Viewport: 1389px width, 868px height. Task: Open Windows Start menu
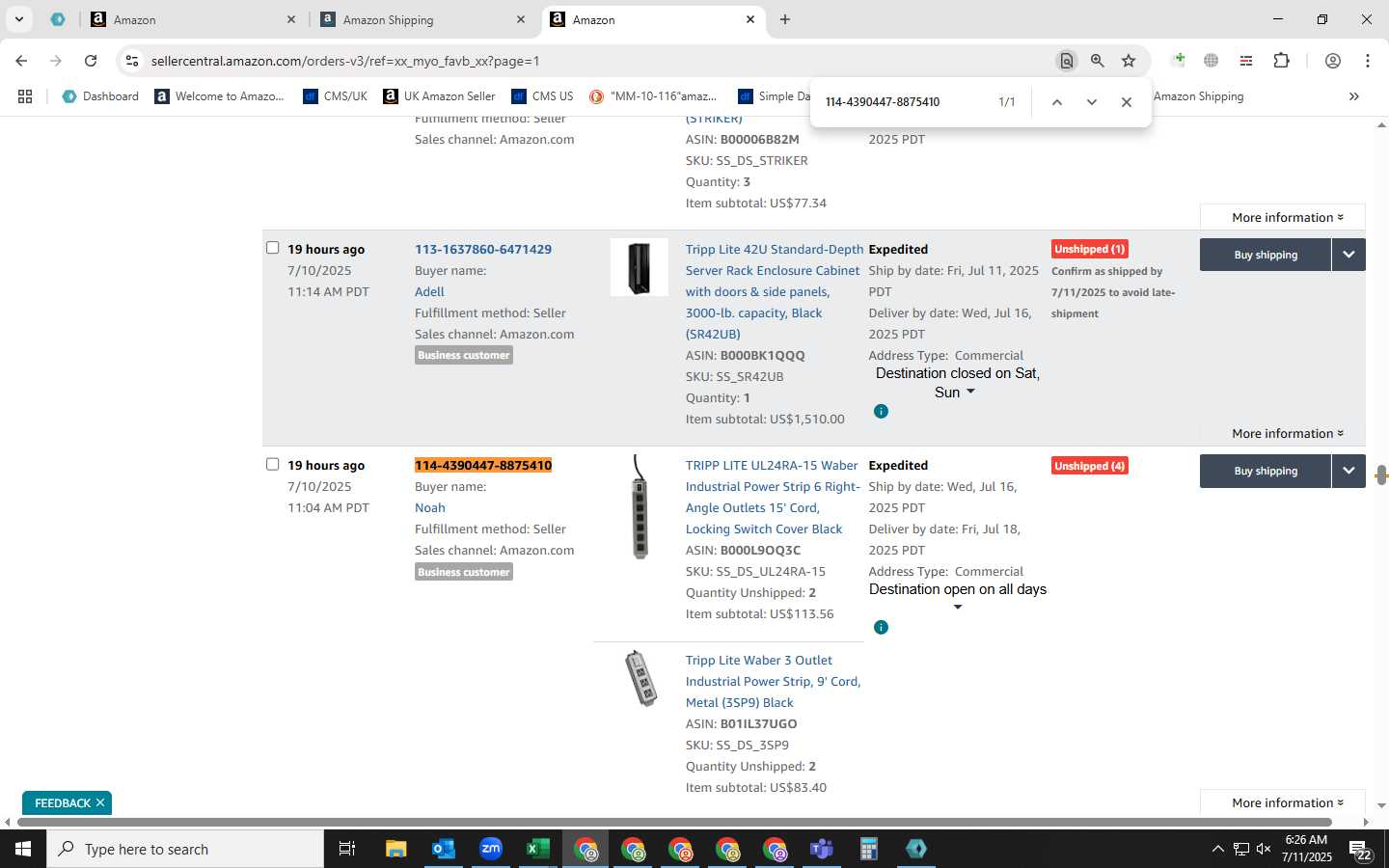23,849
